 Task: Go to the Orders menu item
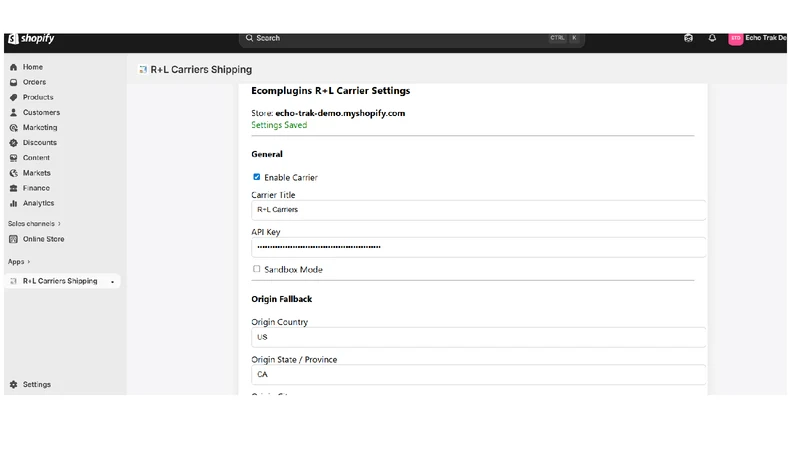(x=34, y=82)
